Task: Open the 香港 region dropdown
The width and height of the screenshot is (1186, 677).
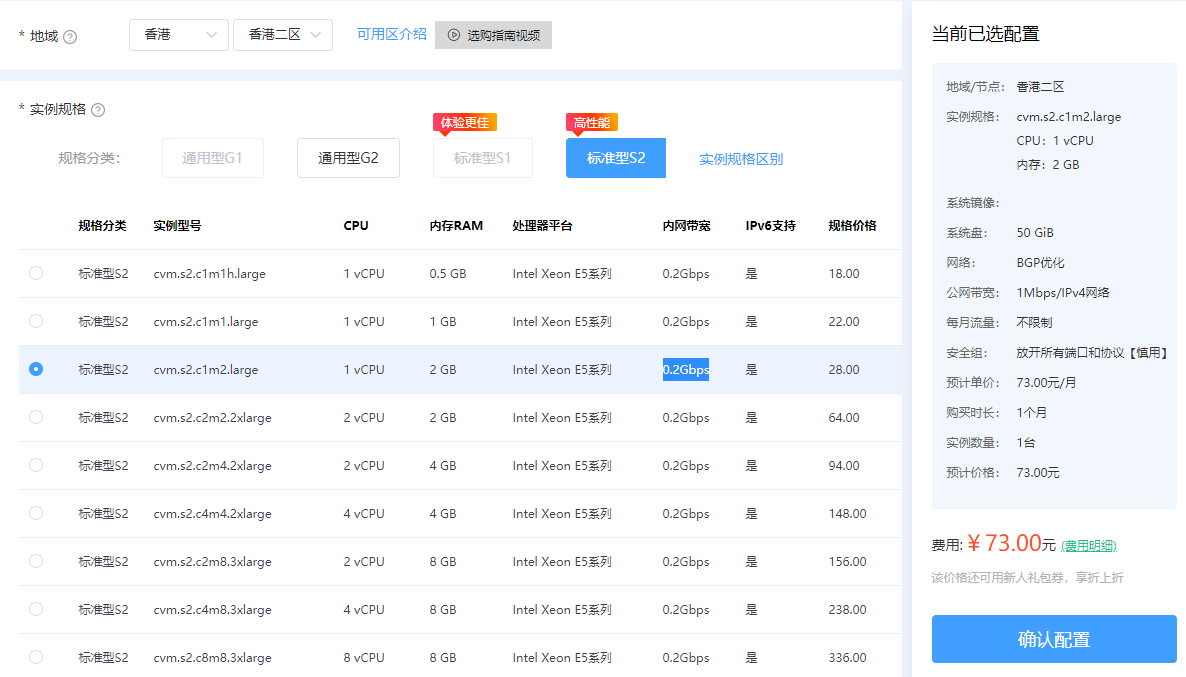Action: click(179, 35)
